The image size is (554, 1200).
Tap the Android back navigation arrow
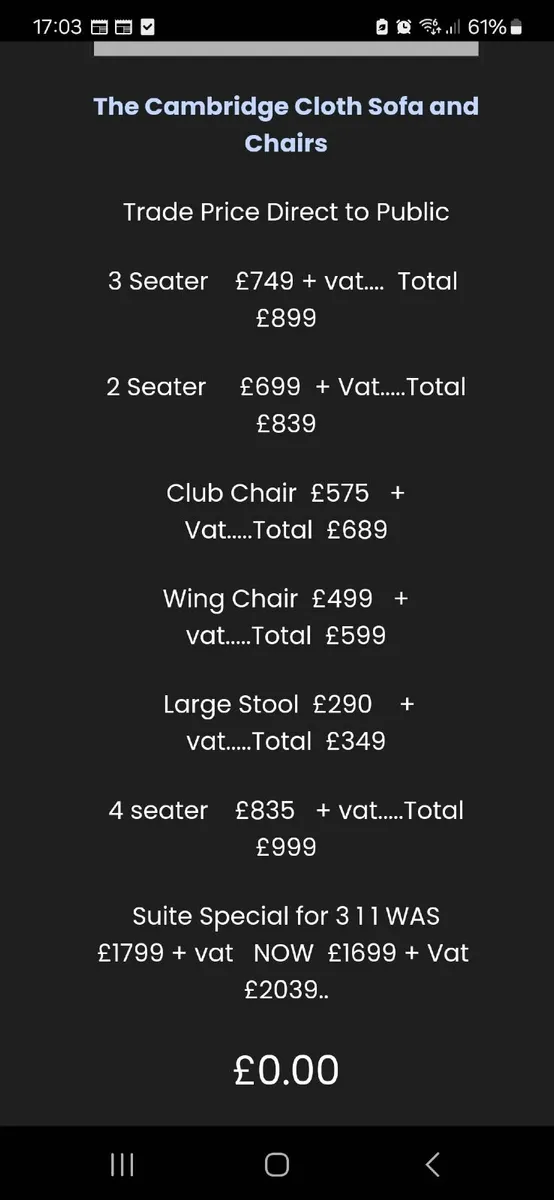click(x=432, y=1164)
